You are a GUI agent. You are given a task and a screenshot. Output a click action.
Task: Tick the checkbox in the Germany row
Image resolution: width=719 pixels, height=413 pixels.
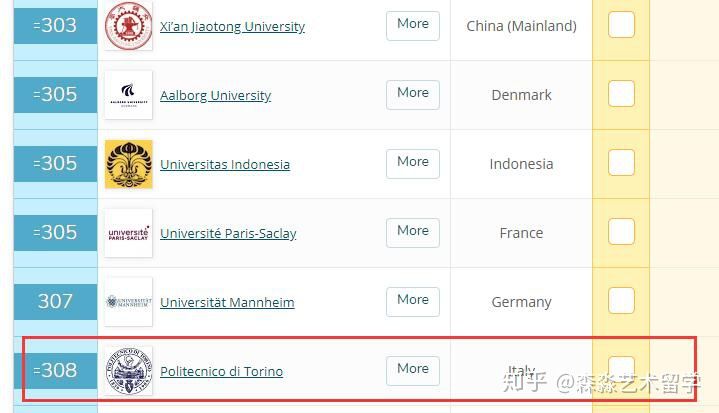(x=621, y=300)
